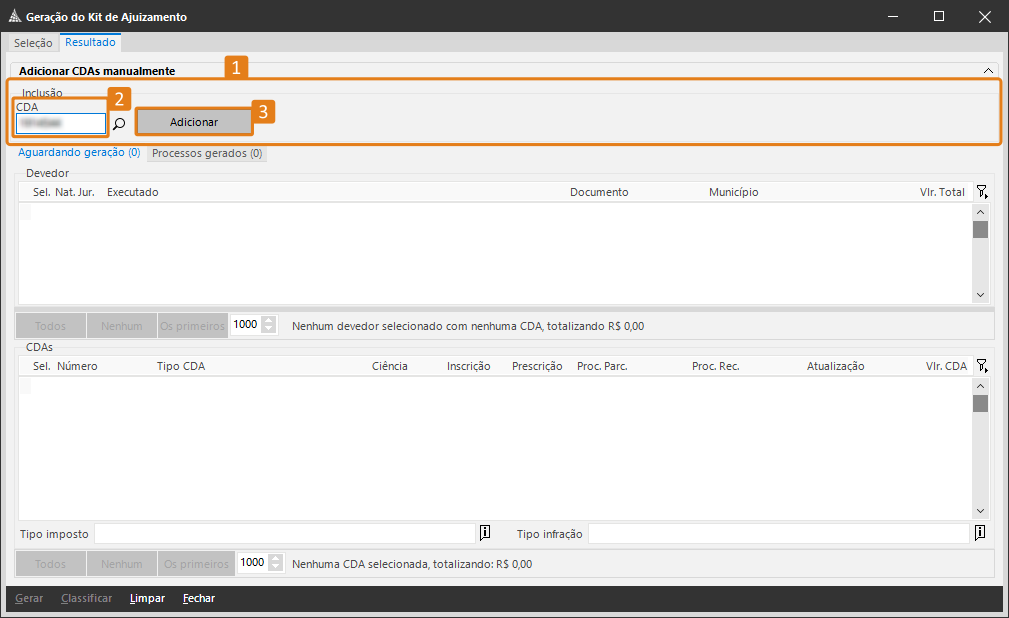Collapse the Adicionar CDAs manualmente panel
This screenshot has height=618, width=1009.
click(x=988, y=71)
